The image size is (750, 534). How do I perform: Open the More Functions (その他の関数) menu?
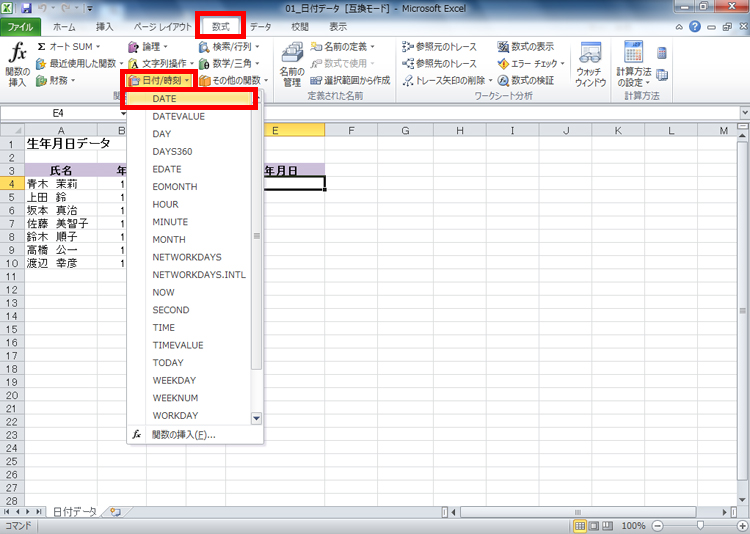tap(233, 80)
